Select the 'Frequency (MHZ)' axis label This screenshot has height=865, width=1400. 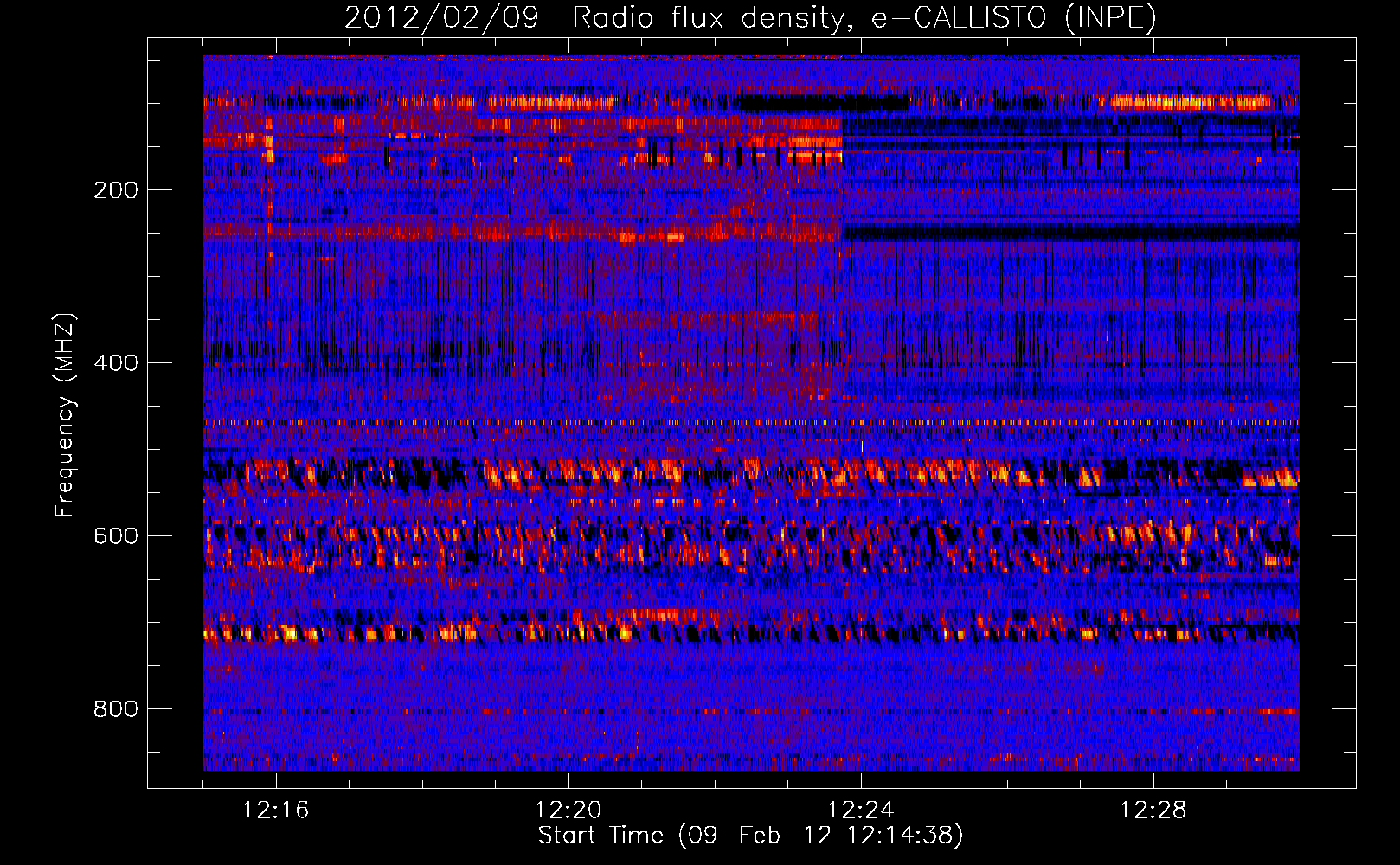[x=65, y=414]
